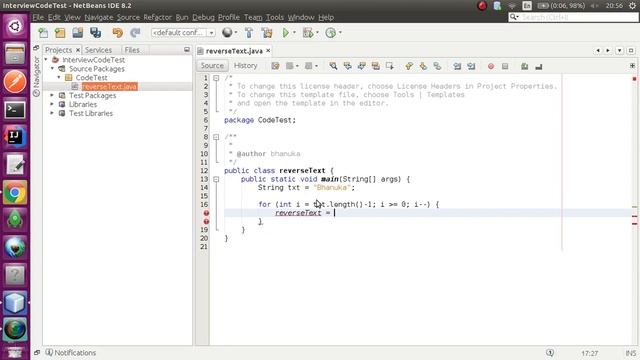
Task: Click Find Next Occurrence icon
Action: click(362, 66)
